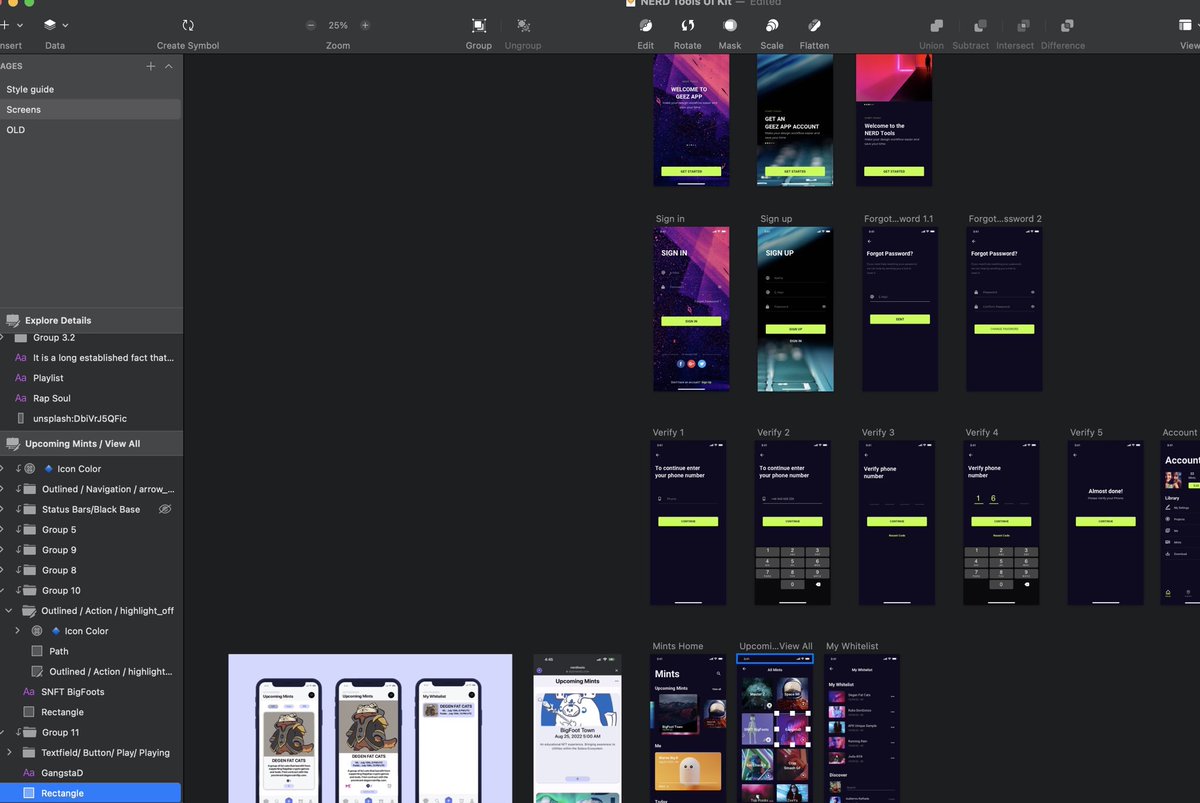Click the Group toolbar icon
This screenshot has height=803, width=1200.
point(479,25)
